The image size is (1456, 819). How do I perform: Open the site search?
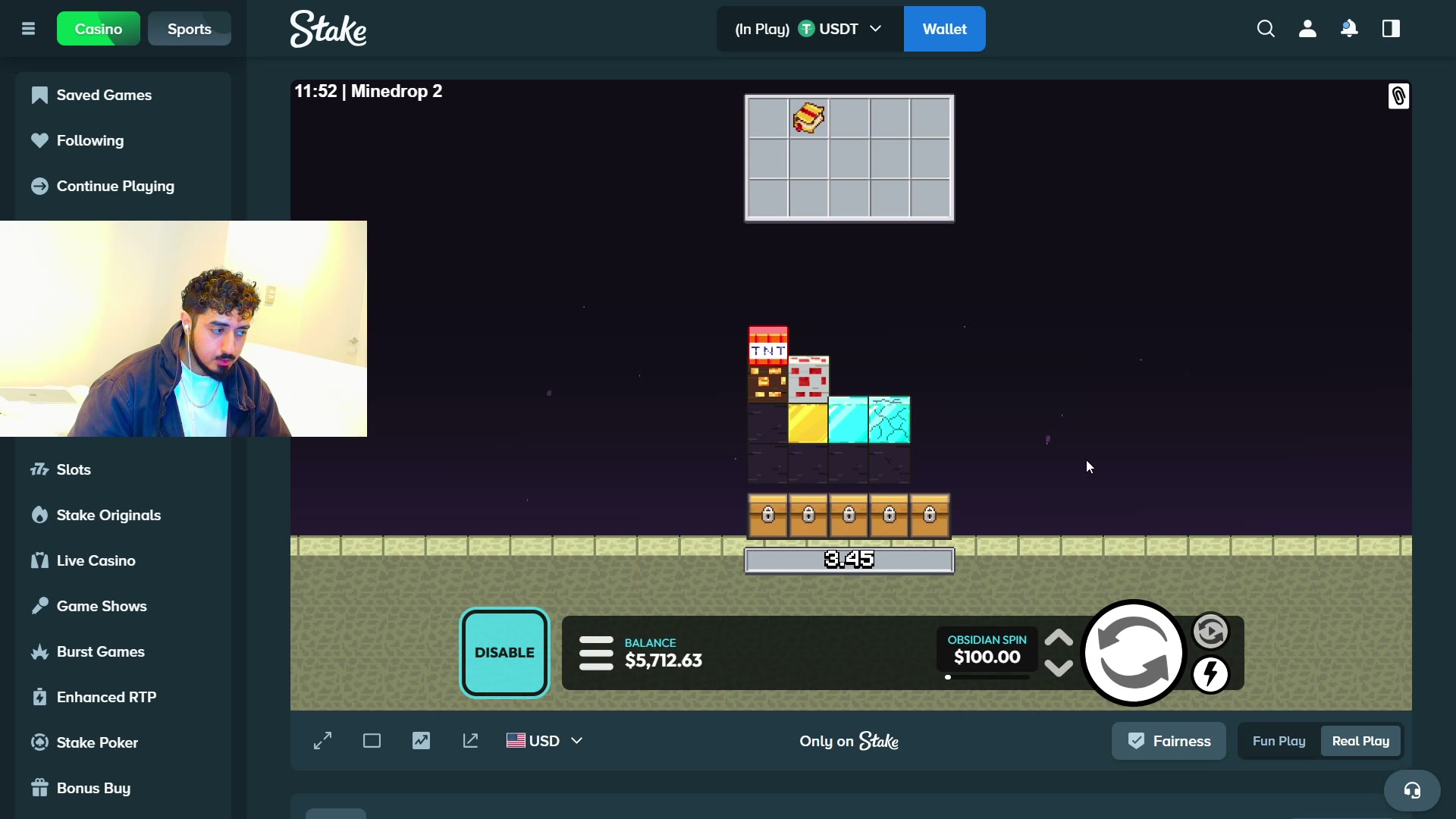point(1266,29)
